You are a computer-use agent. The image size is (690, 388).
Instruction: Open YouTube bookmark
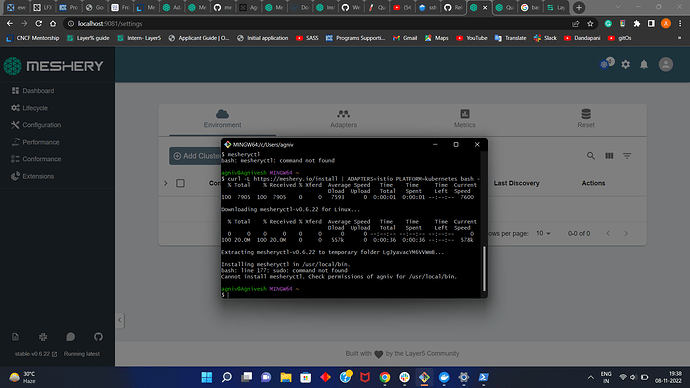[x=471, y=38]
